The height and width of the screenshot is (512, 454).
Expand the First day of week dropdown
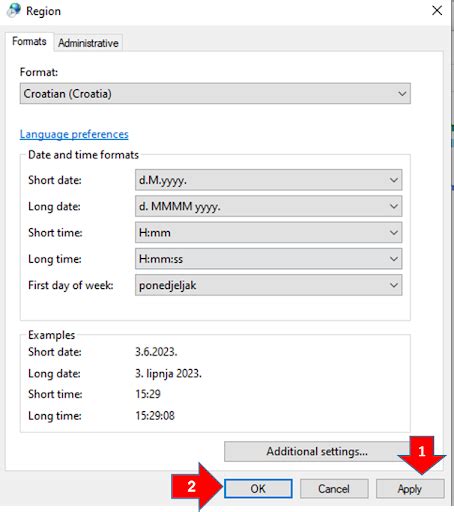[x=268, y=285]
